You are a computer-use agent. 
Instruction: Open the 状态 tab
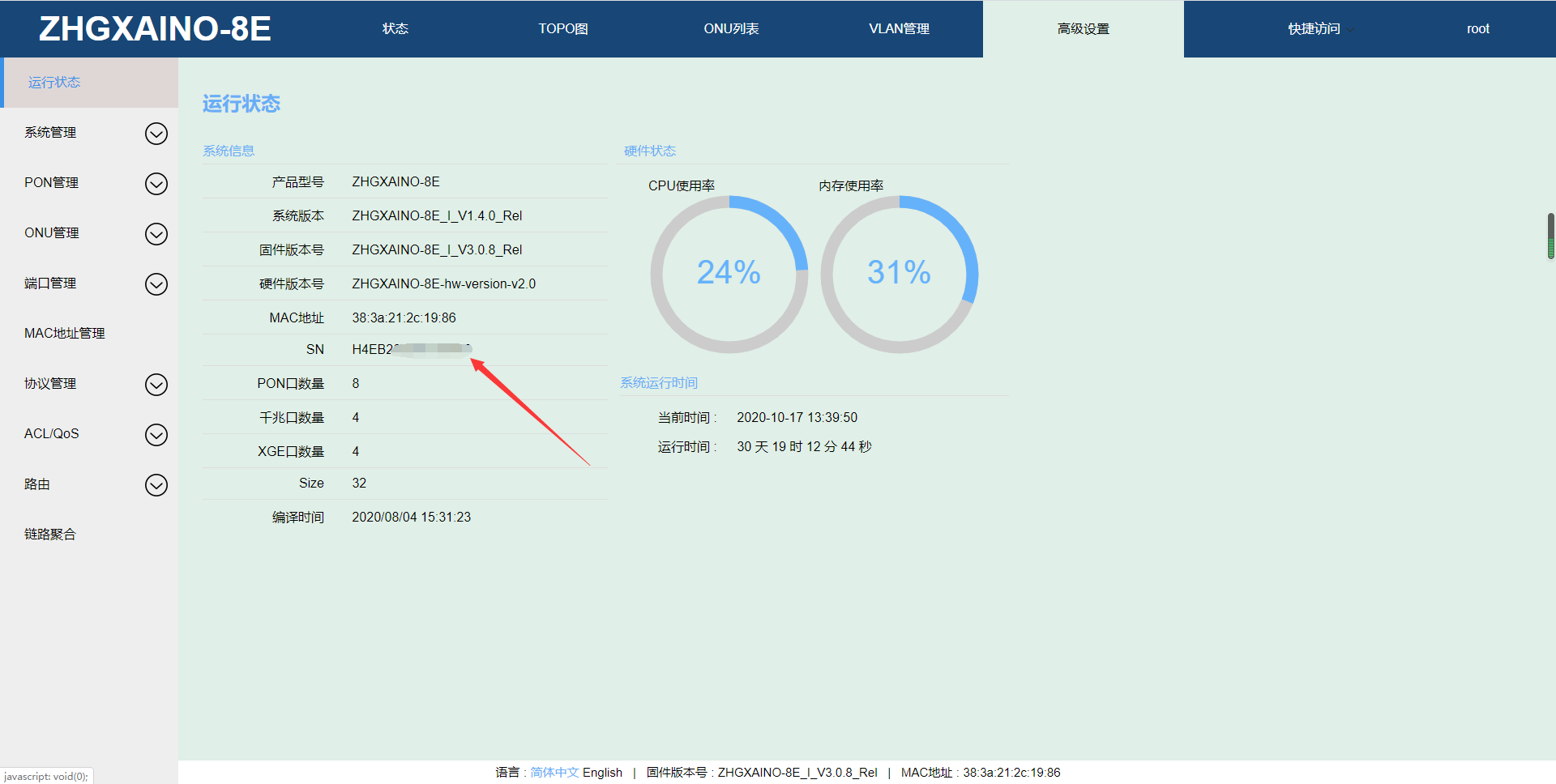395,29
